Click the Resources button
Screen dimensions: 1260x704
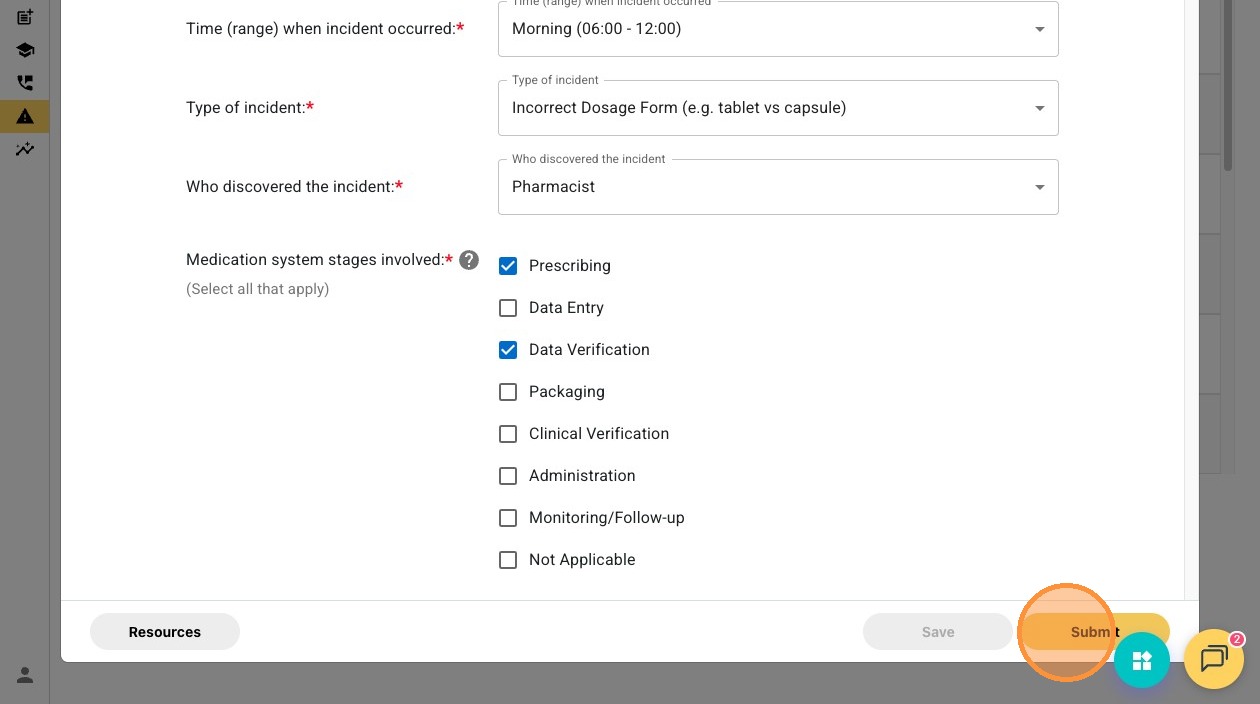(165, 632)
